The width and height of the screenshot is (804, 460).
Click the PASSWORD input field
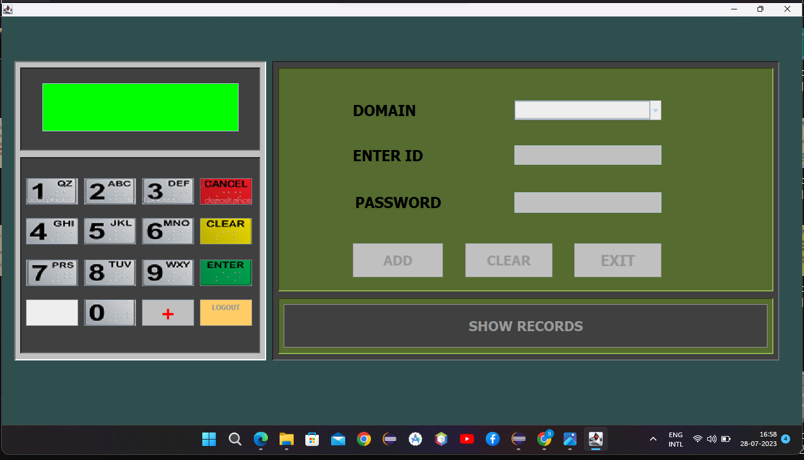tap(588, 203)
